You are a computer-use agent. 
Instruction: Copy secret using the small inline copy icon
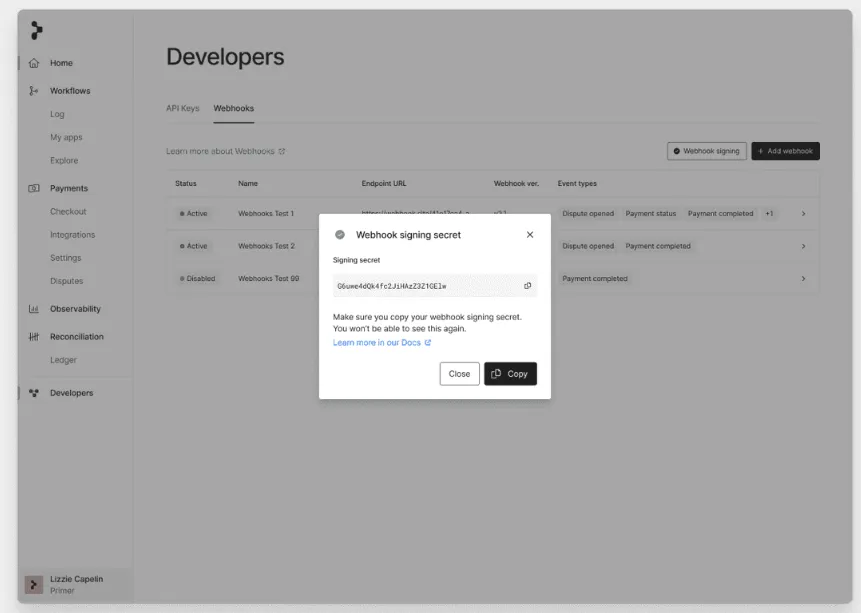tap(527, 286)
